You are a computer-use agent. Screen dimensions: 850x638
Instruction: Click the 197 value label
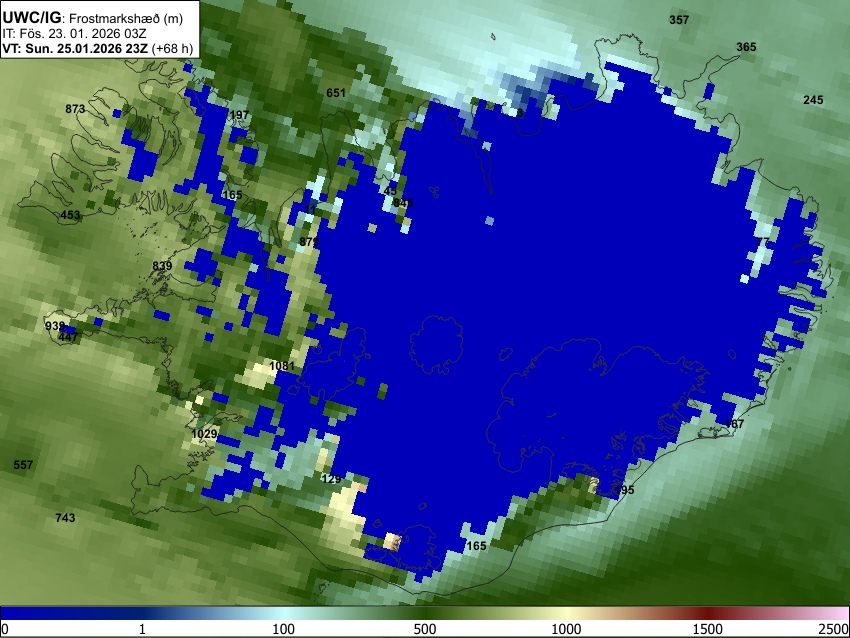[239, 115]
